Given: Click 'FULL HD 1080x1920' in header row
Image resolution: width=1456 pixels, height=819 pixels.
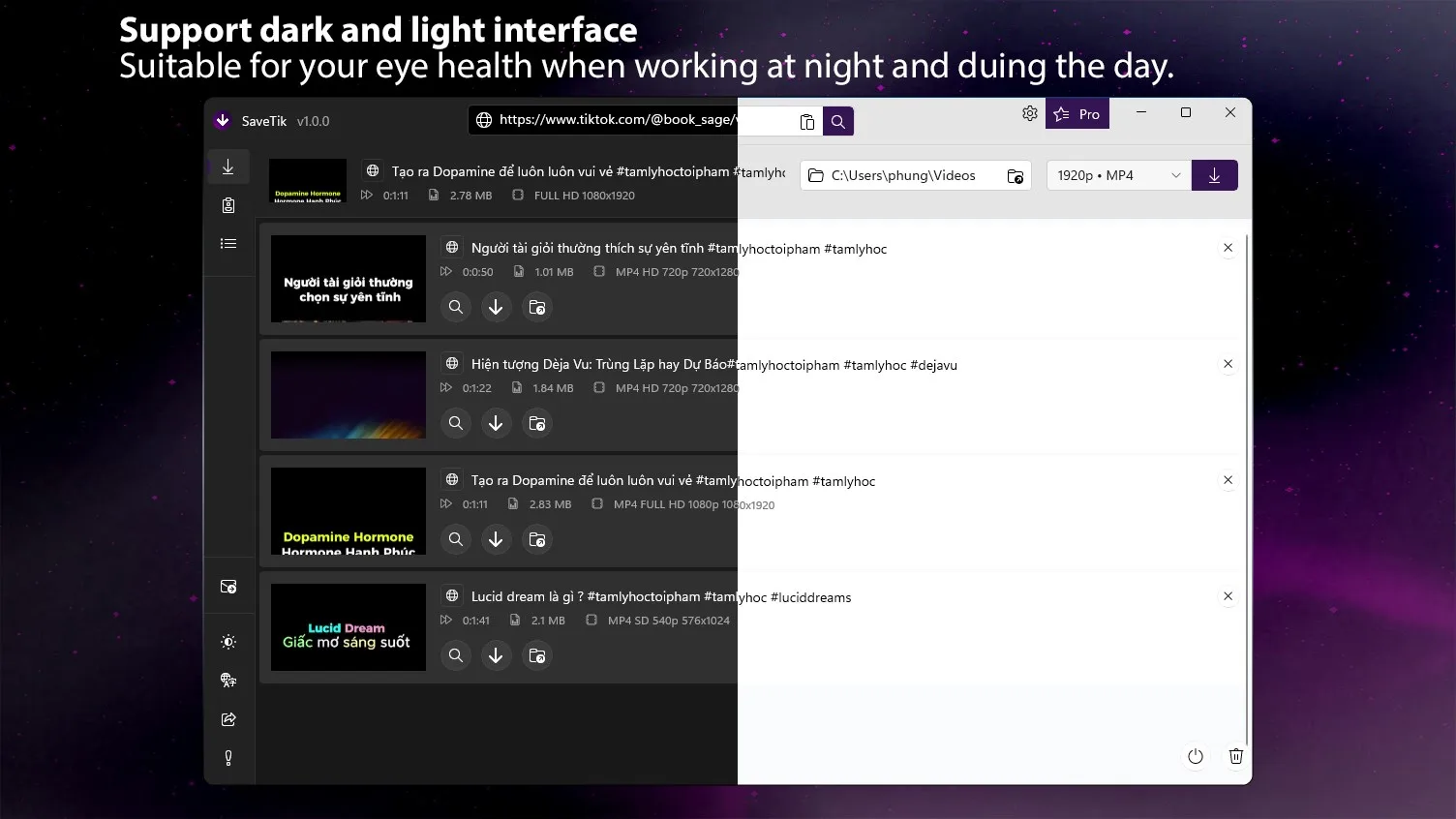Looking at the screenshot, I should [585, 196].
